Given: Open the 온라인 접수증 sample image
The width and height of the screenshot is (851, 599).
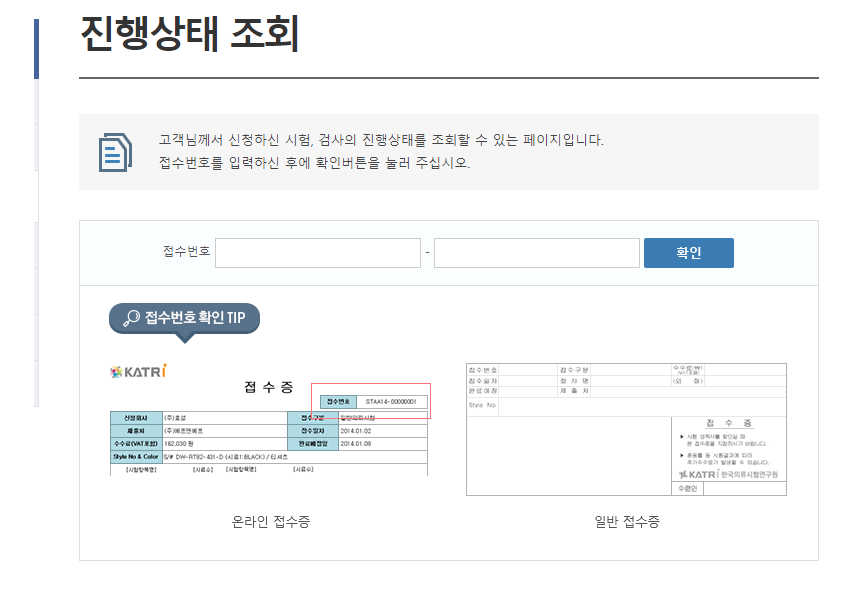Looking at the screenshot, I should (x=270, y=420).
